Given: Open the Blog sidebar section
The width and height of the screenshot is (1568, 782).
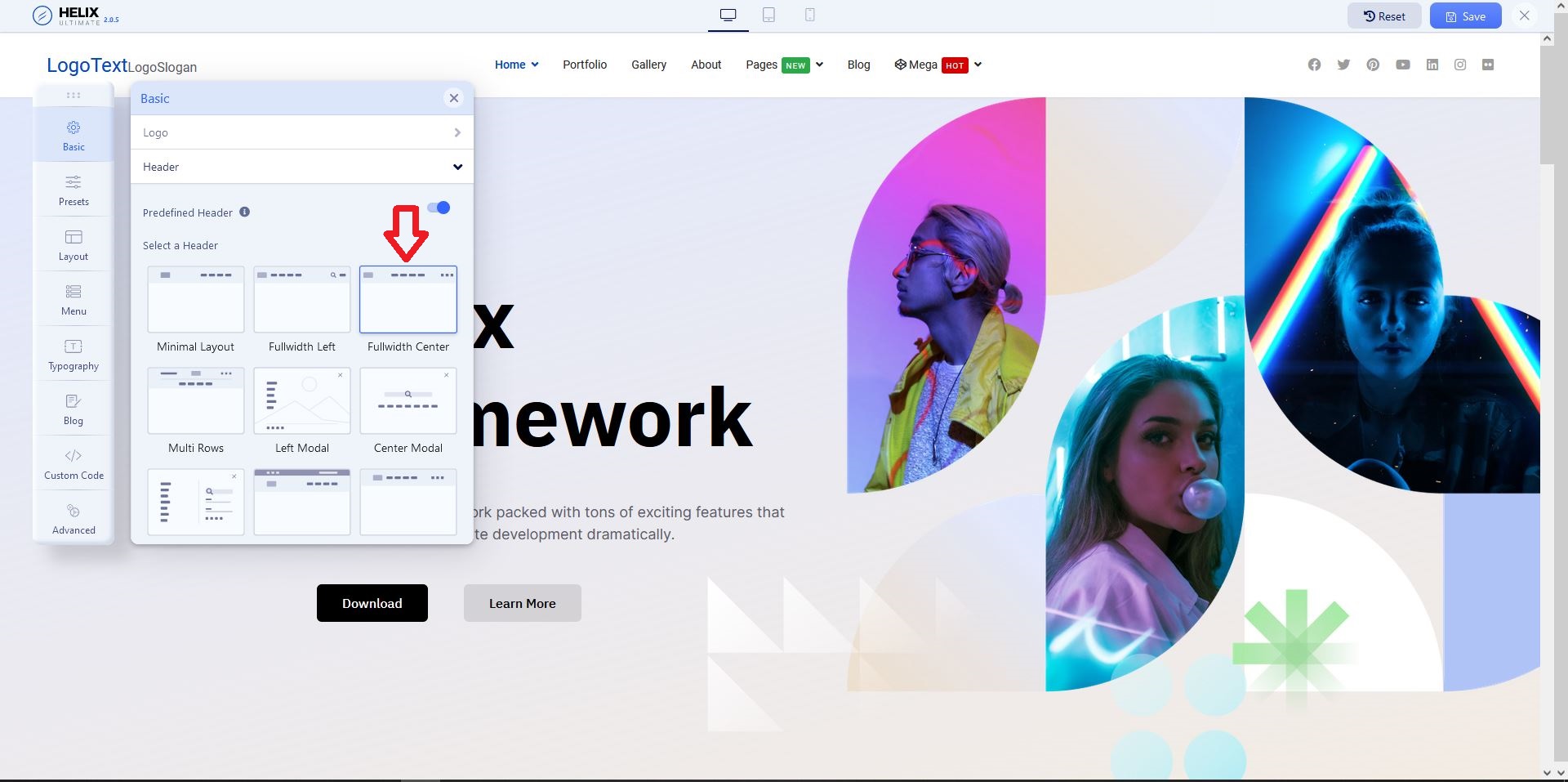Looking at the screenshot, I should [73, 409].
